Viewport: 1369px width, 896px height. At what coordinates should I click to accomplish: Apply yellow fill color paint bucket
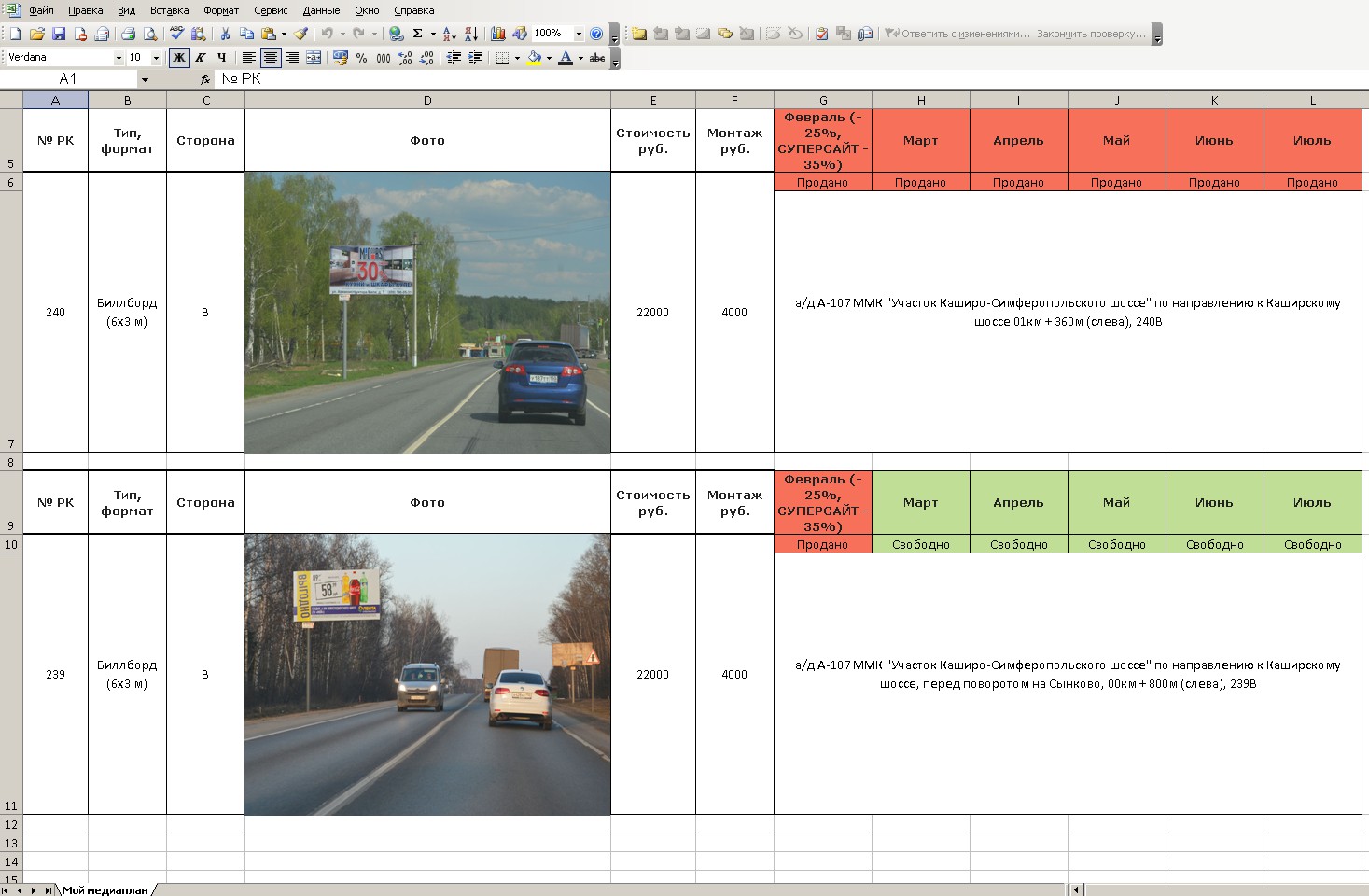point(534,58)
